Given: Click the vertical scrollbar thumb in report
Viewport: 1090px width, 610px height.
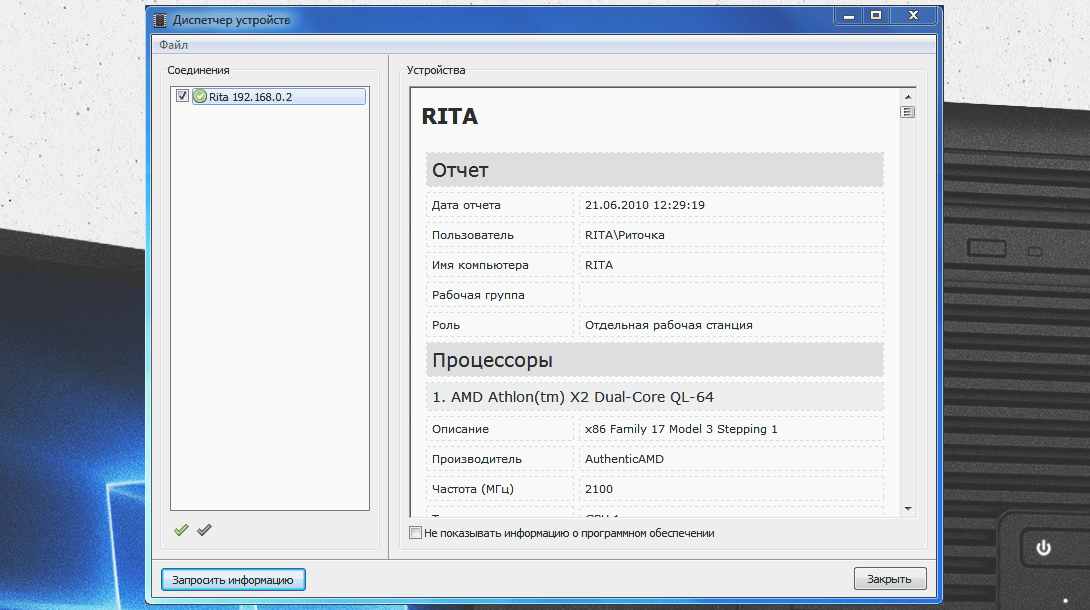Looking at the screenshot, I should click(x=908, y=112).
